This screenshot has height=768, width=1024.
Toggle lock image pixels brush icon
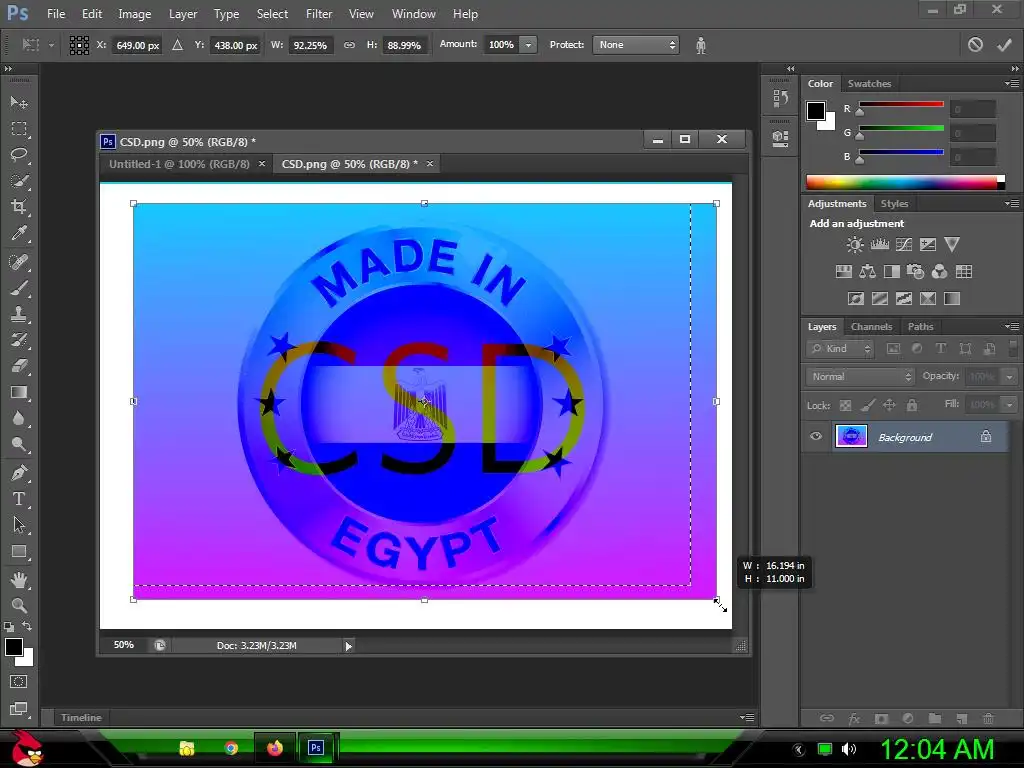click(x=867, y=406)
